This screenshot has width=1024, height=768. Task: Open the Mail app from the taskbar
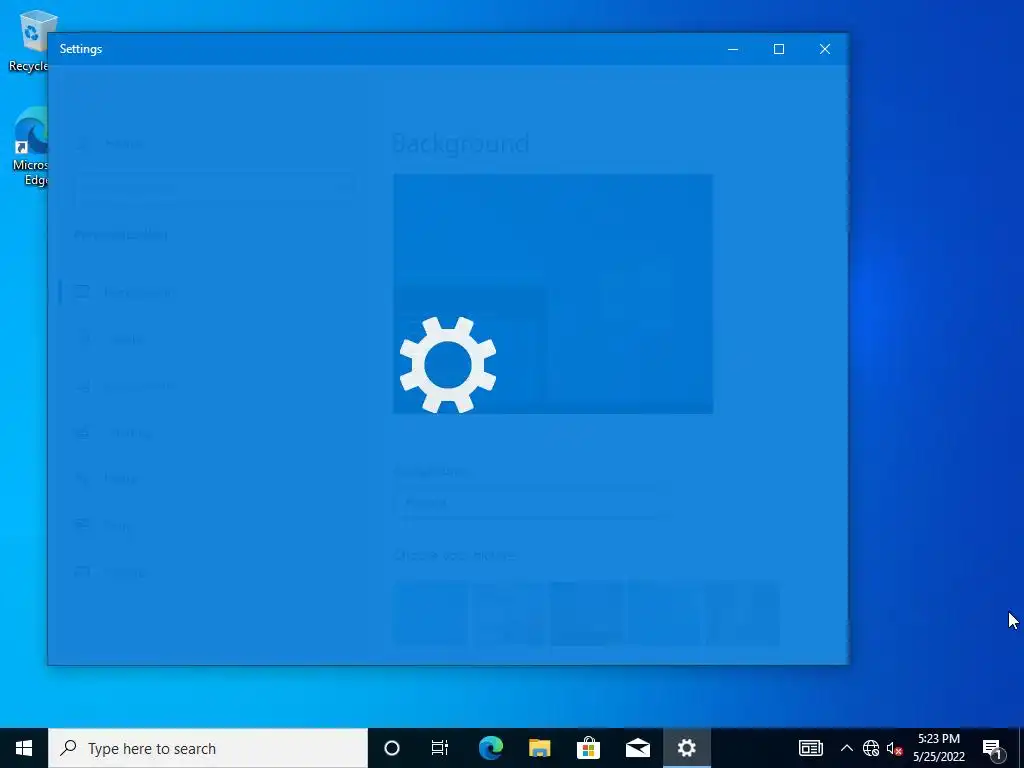pyautogui.click(x=637, y=748)
